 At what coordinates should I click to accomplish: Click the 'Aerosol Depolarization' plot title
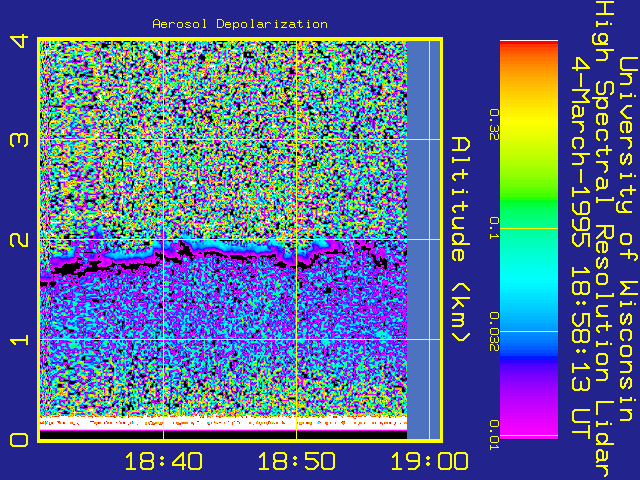click(x=240, y=24)
